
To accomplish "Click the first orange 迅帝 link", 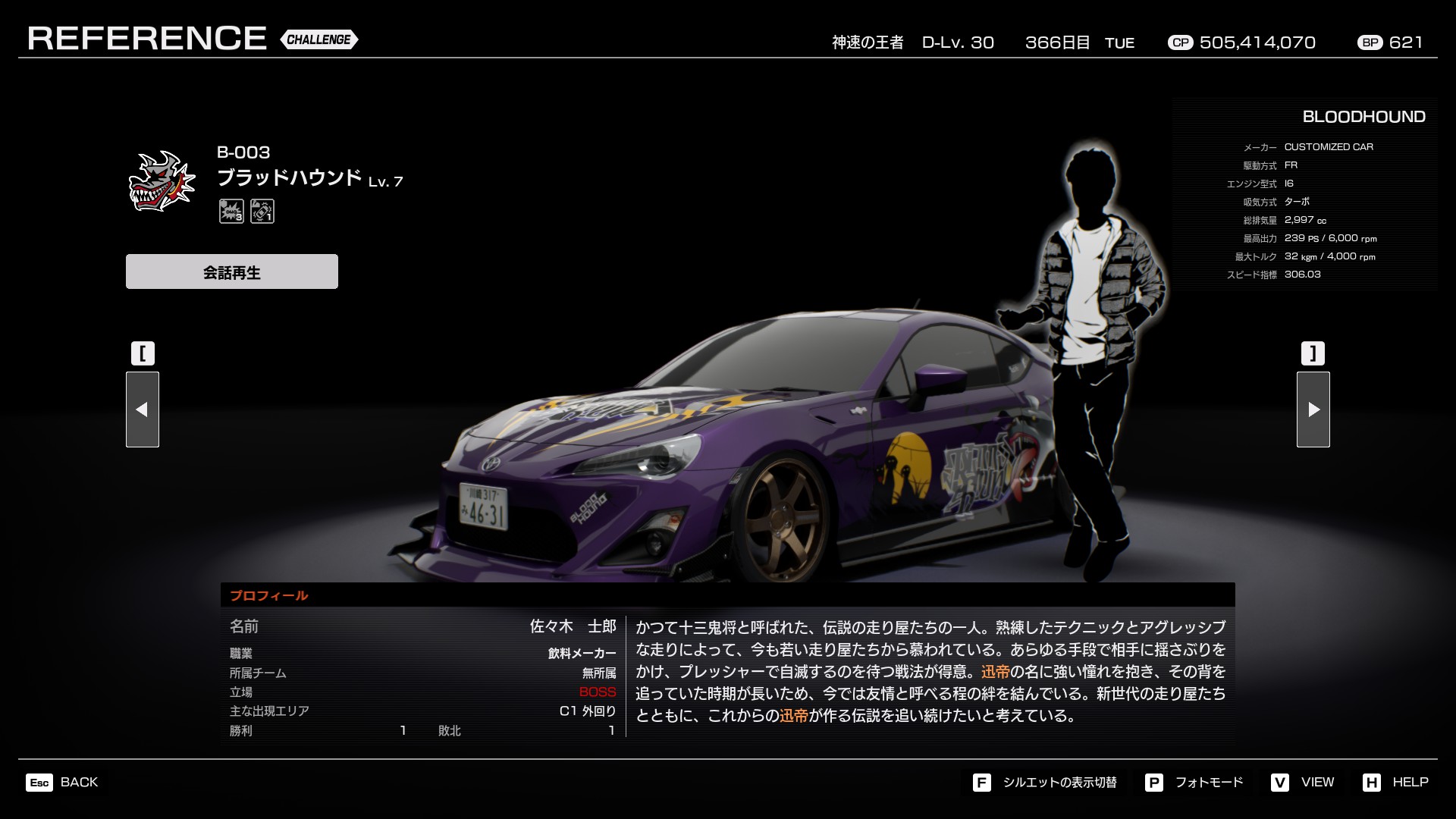I will (995, 672).
